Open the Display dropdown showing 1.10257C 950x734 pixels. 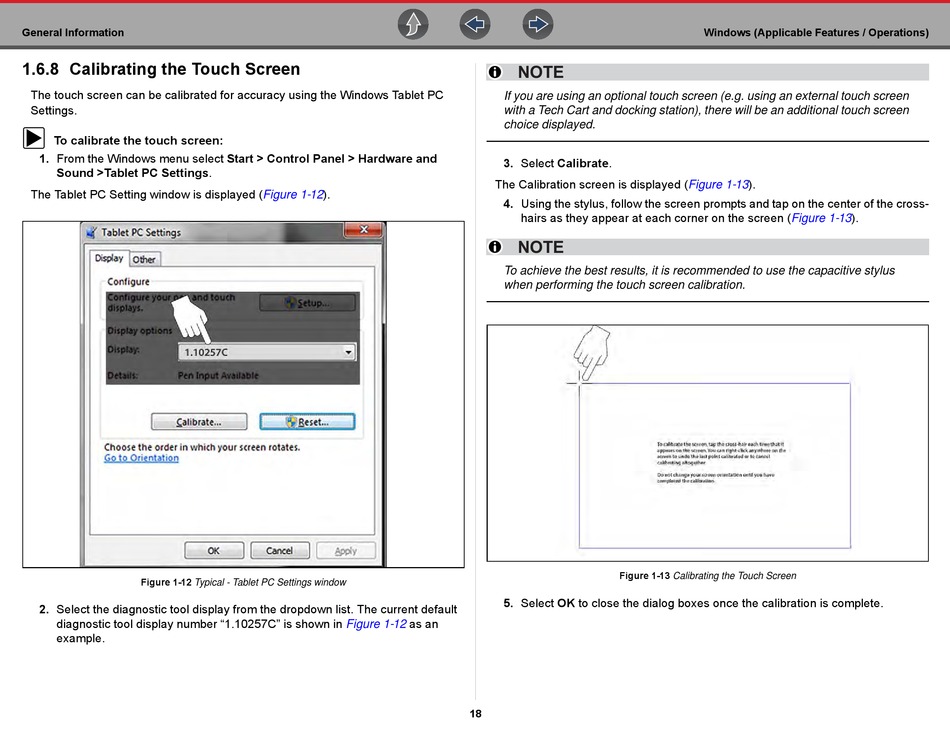coord(267,352)
